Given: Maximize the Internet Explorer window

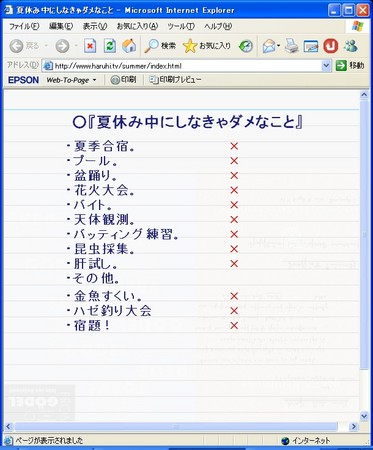Looking at the screenshot, I should coord(349,10).
